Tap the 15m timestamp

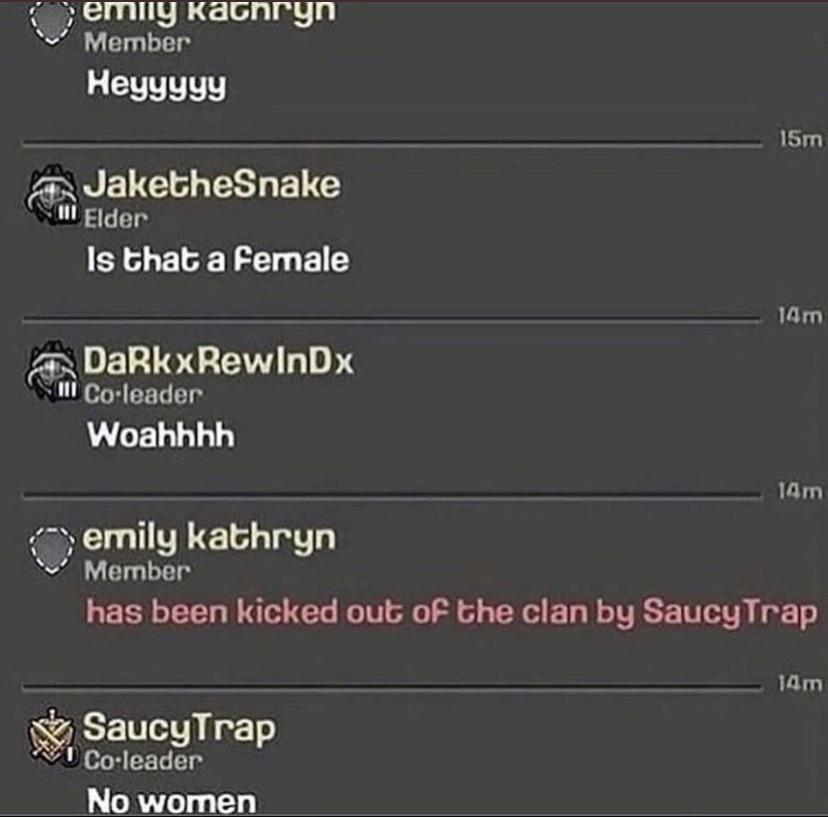click(801, 139)
